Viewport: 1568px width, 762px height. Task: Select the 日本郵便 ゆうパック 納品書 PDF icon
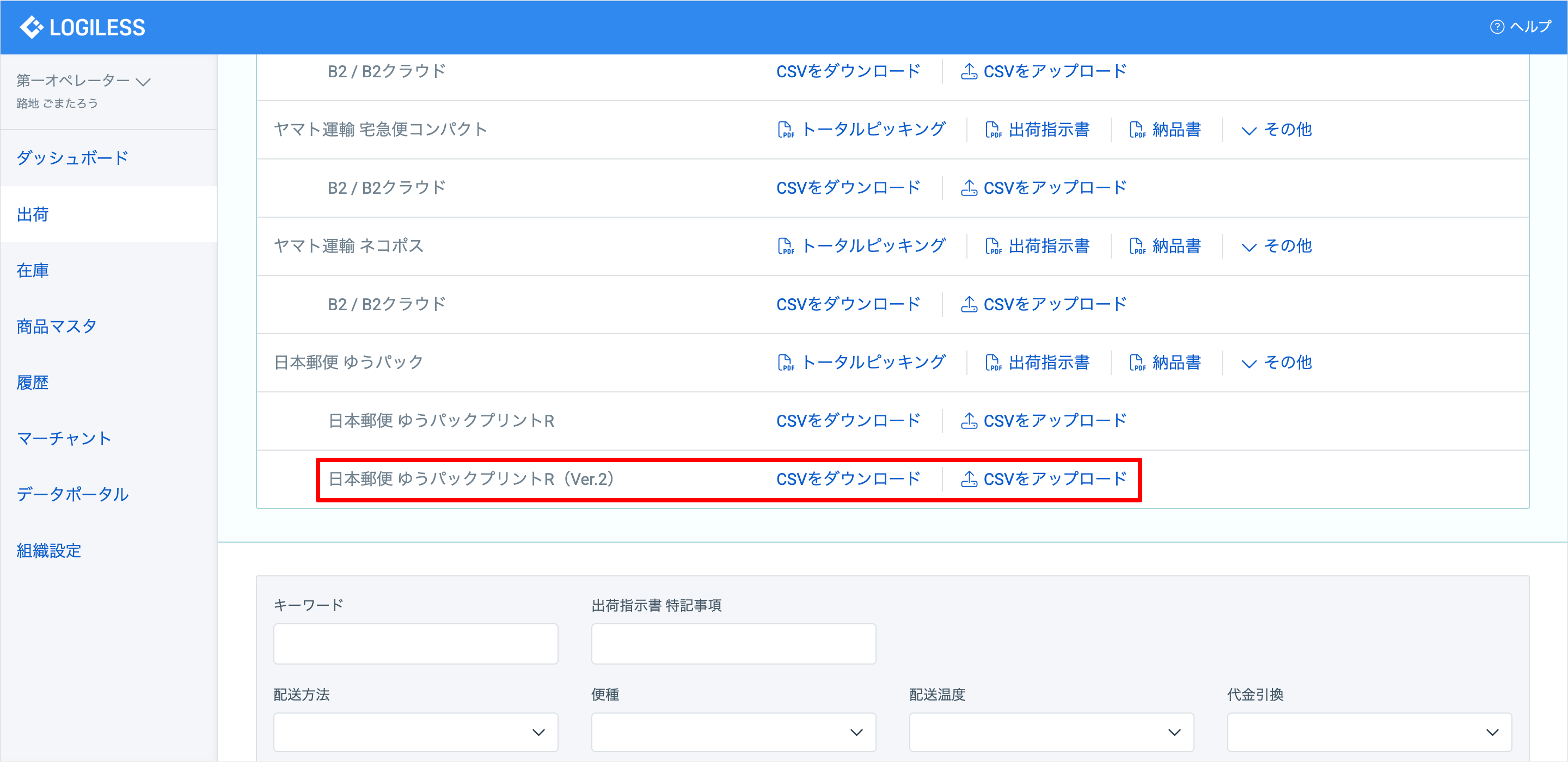click(x=1137, y=362)
